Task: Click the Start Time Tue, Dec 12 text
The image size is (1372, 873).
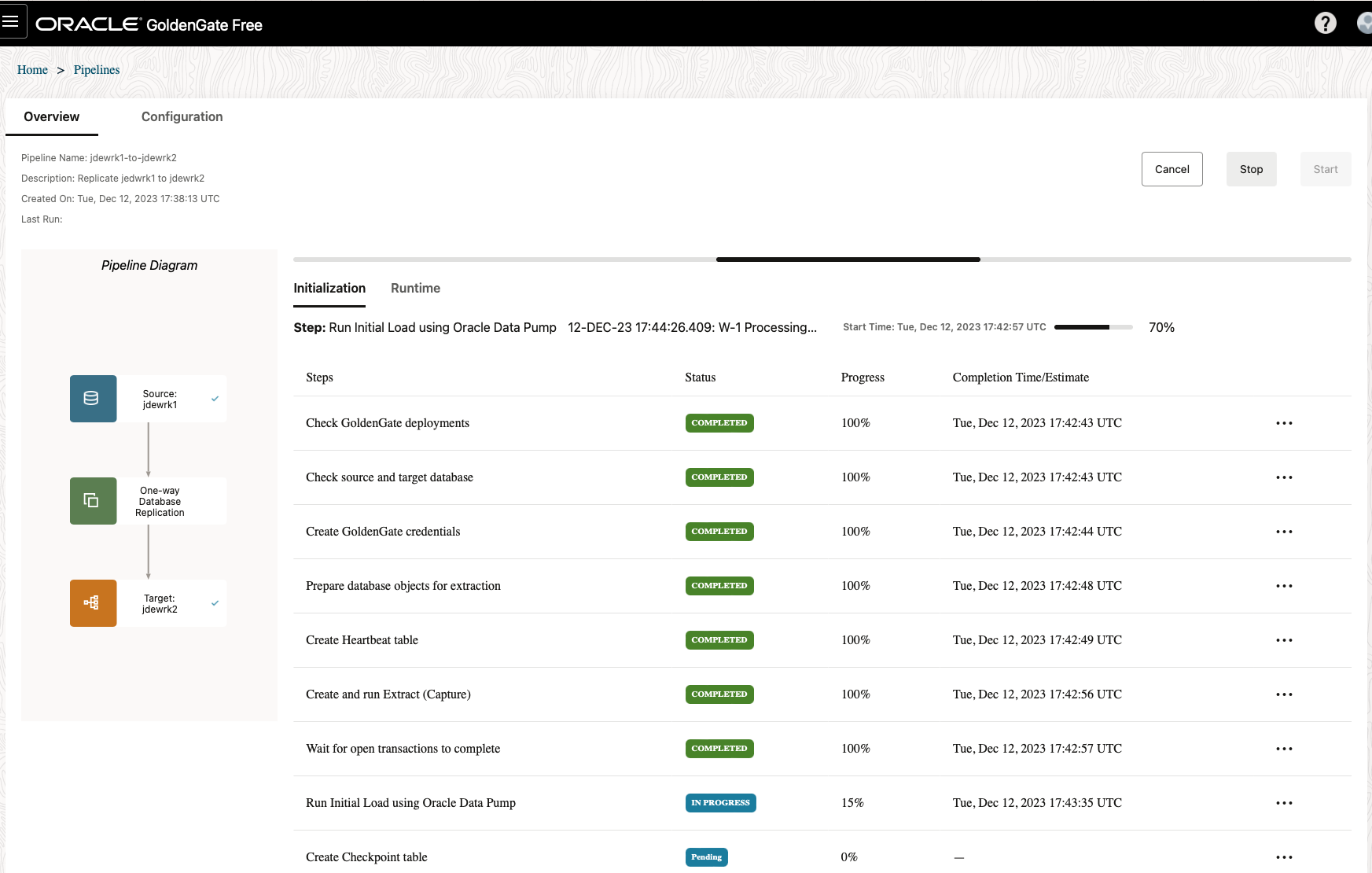Action: click(x=944, y=327)
